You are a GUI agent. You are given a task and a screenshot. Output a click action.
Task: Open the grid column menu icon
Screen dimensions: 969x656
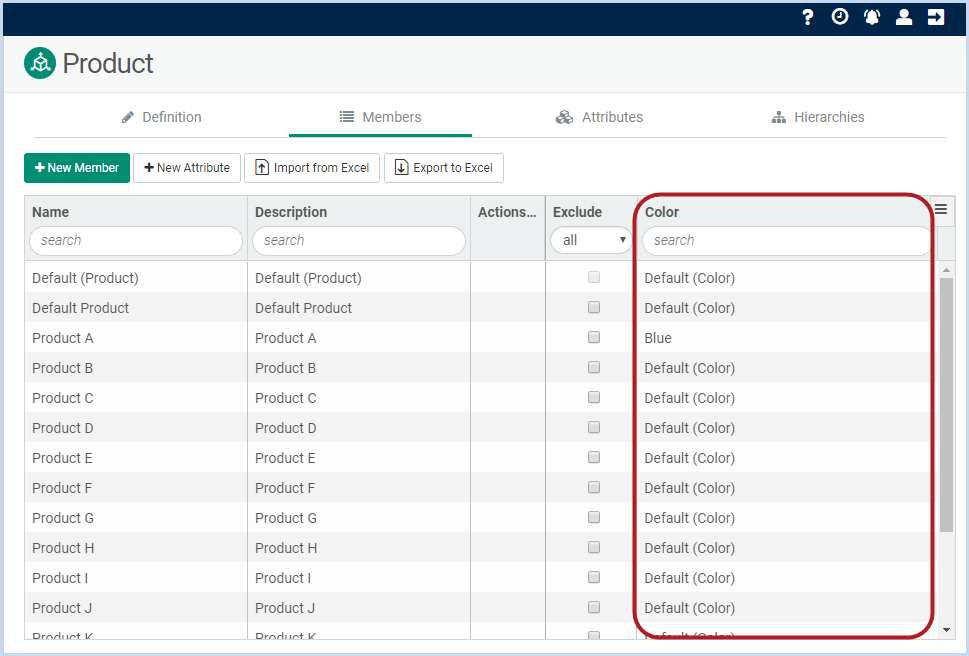pyautogui.click(x=941, y=209)
